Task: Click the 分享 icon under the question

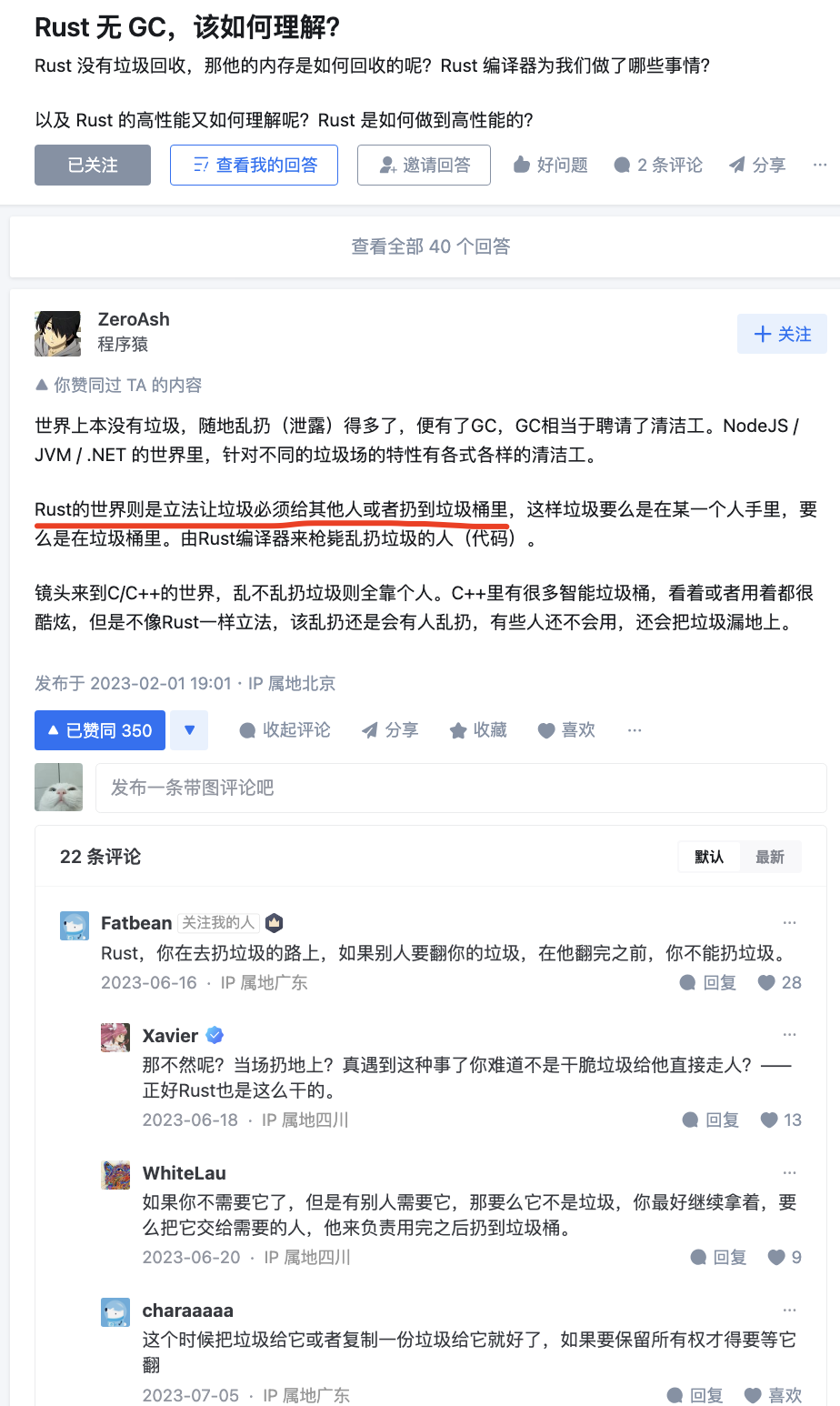Action: pyautogui.click(x=737, y=165)
